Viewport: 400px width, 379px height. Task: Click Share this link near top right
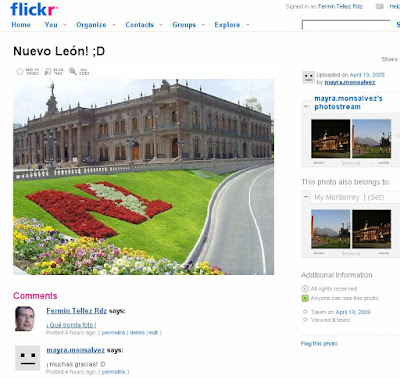click(390, 59)
